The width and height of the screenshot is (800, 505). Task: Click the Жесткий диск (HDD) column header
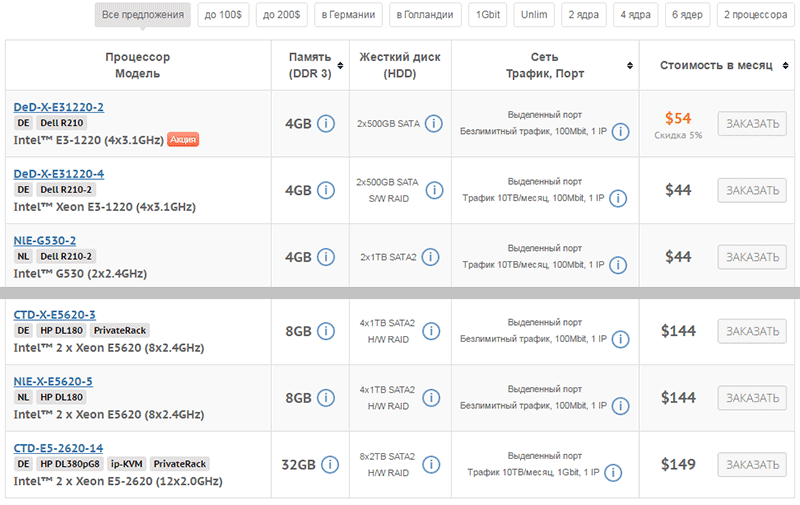tap(399, 65)
